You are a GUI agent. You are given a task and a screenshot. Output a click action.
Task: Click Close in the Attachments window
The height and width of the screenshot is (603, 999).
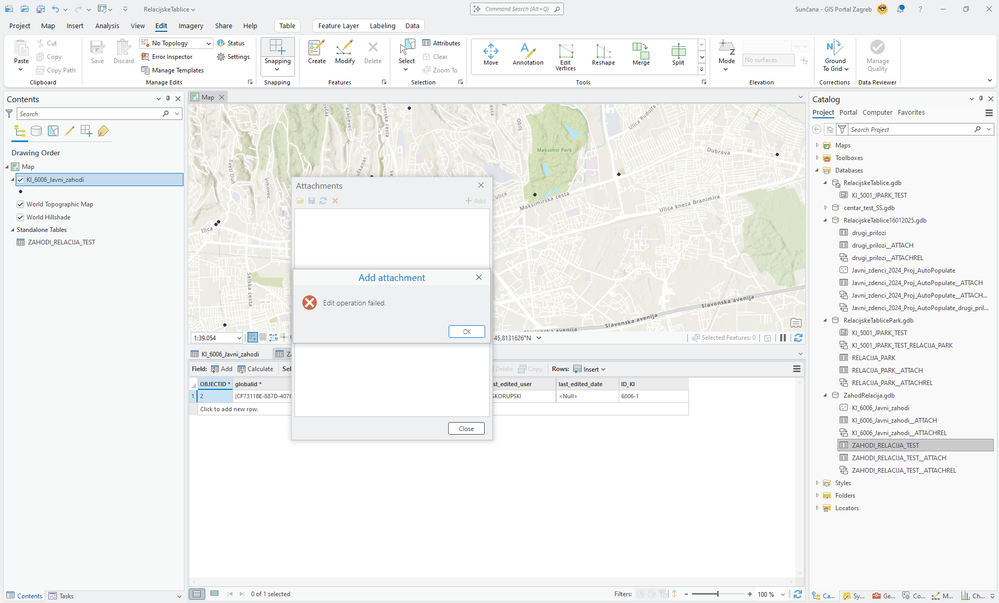click(466, 428)
